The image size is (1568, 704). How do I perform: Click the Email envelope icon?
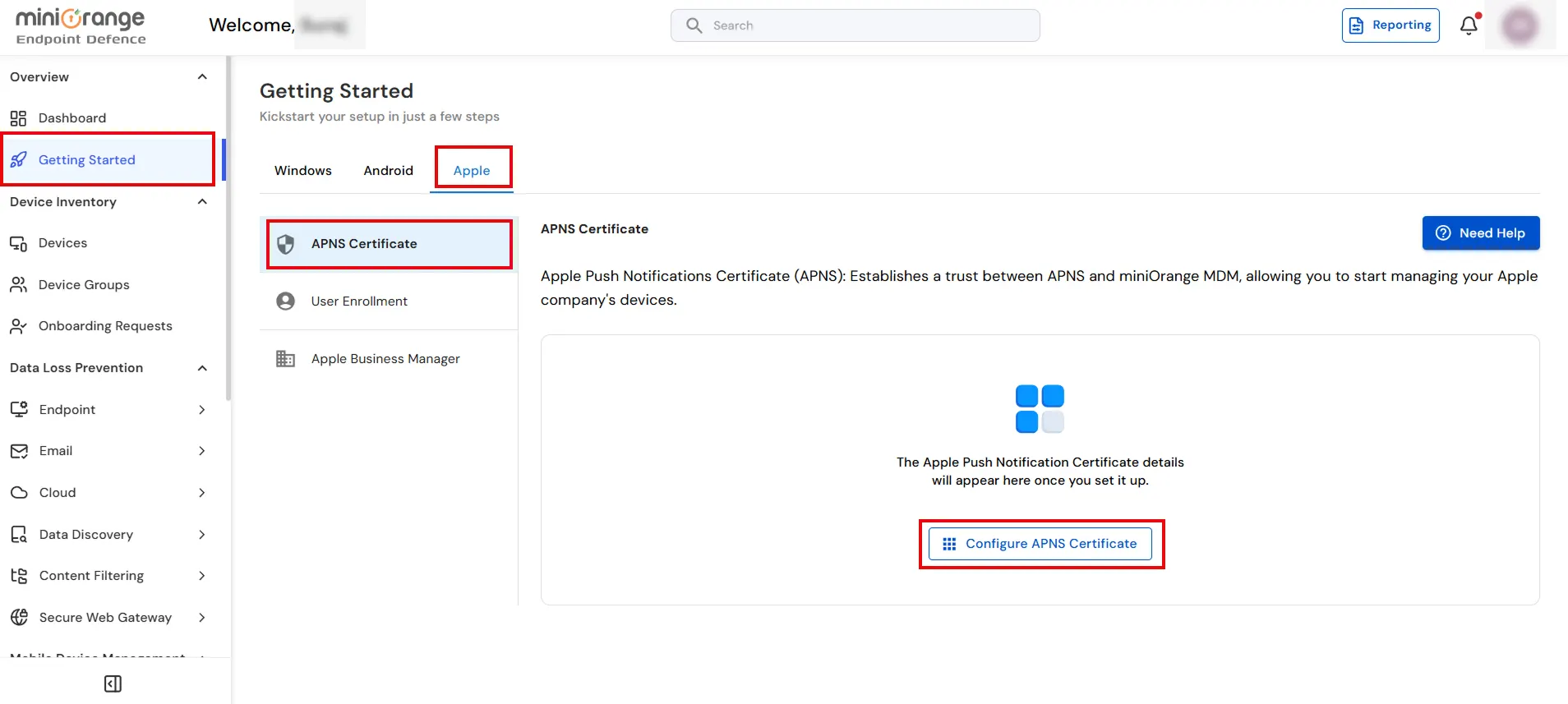pyautogui.click(x=19, y=451)
